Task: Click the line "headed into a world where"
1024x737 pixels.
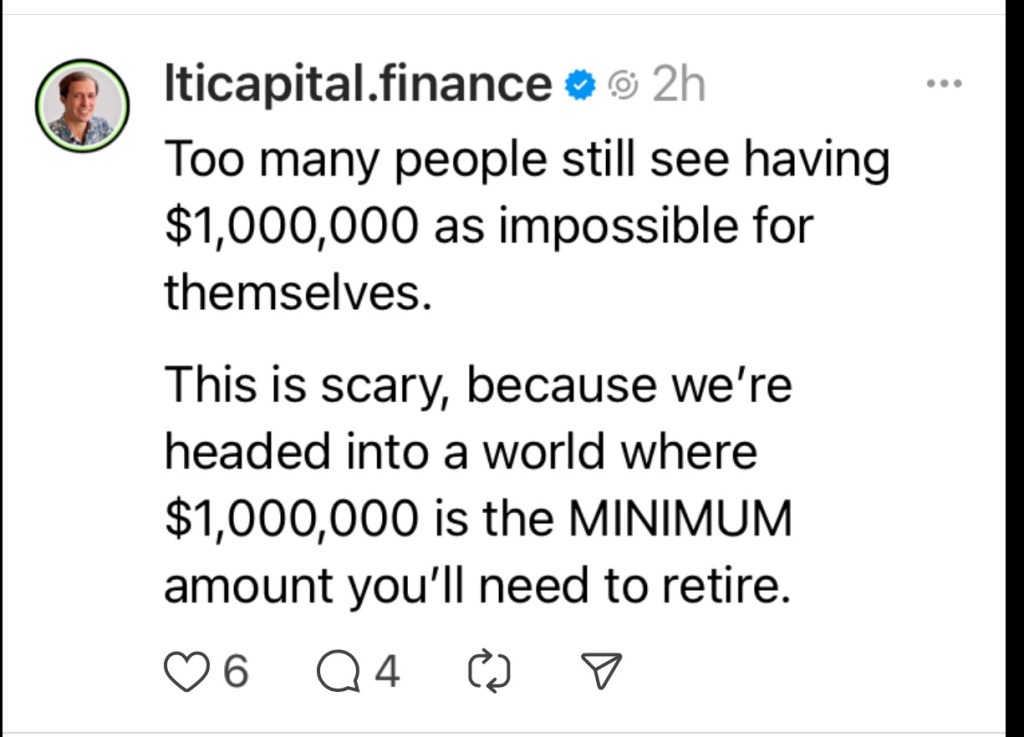Action: click(461, 453)
